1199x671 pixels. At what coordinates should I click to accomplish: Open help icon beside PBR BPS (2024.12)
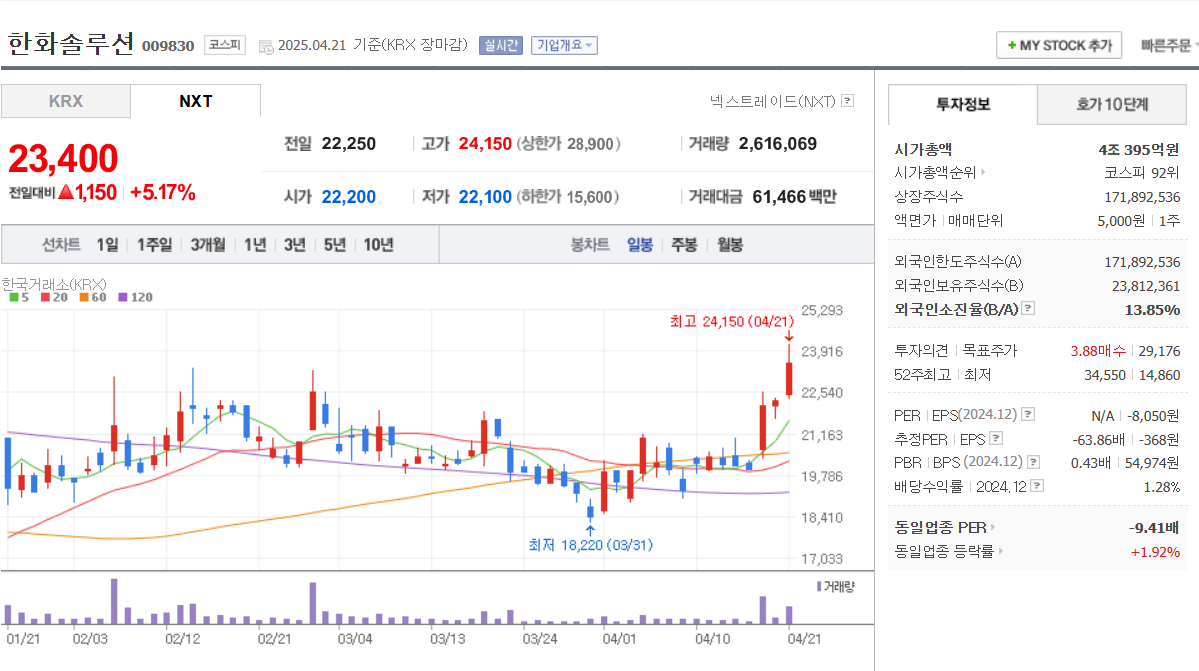[1034, 462]
